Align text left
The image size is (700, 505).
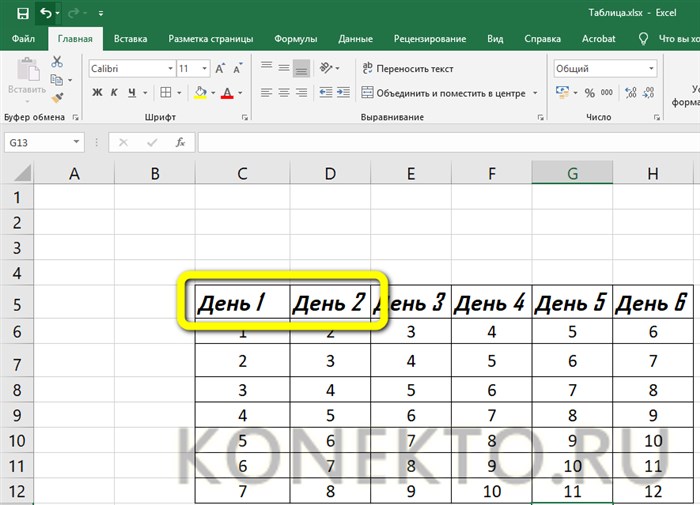pos(267,92)
